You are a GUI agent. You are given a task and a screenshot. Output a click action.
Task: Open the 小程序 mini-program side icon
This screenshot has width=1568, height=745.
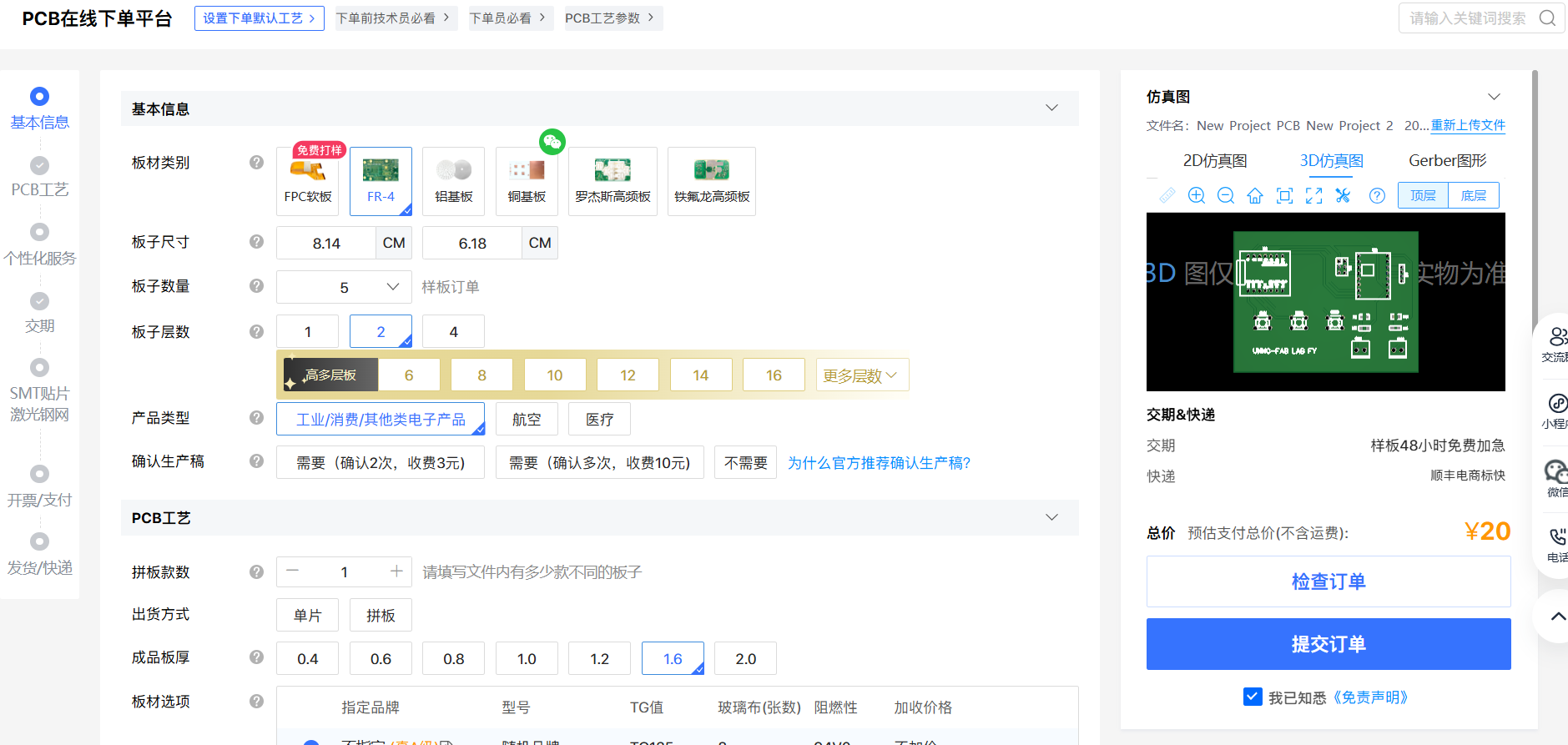[1555, 411]
